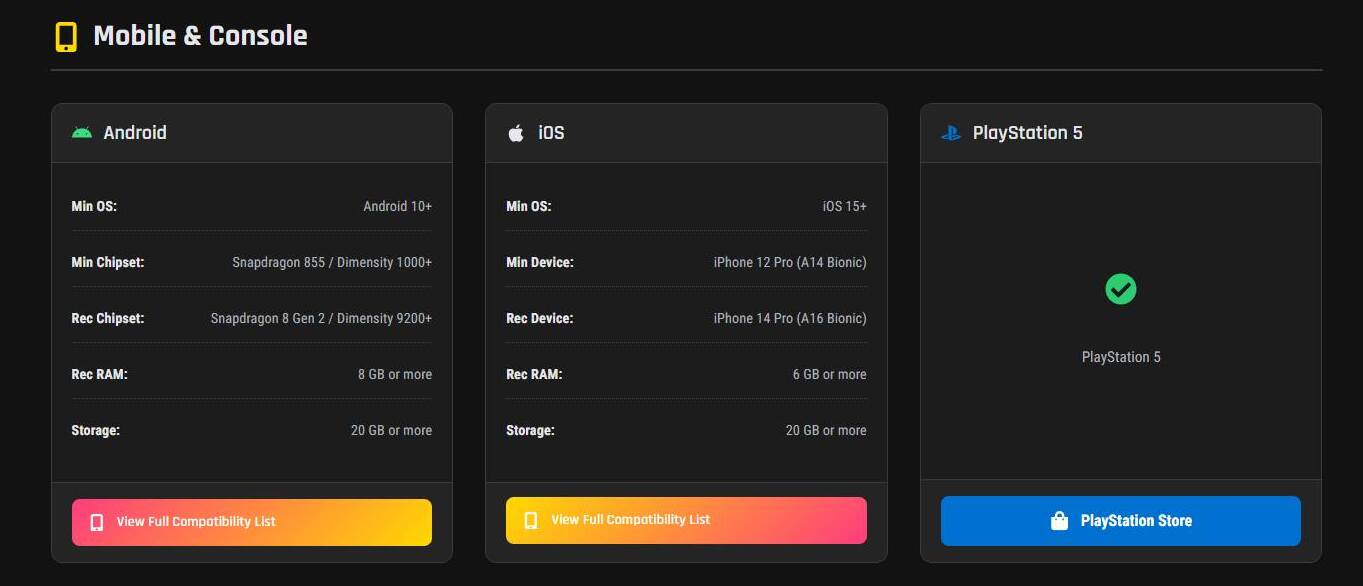Click the Snapdragon 855 / Dimensity 1000+ value
The image size is (1363, 586).
332,262
